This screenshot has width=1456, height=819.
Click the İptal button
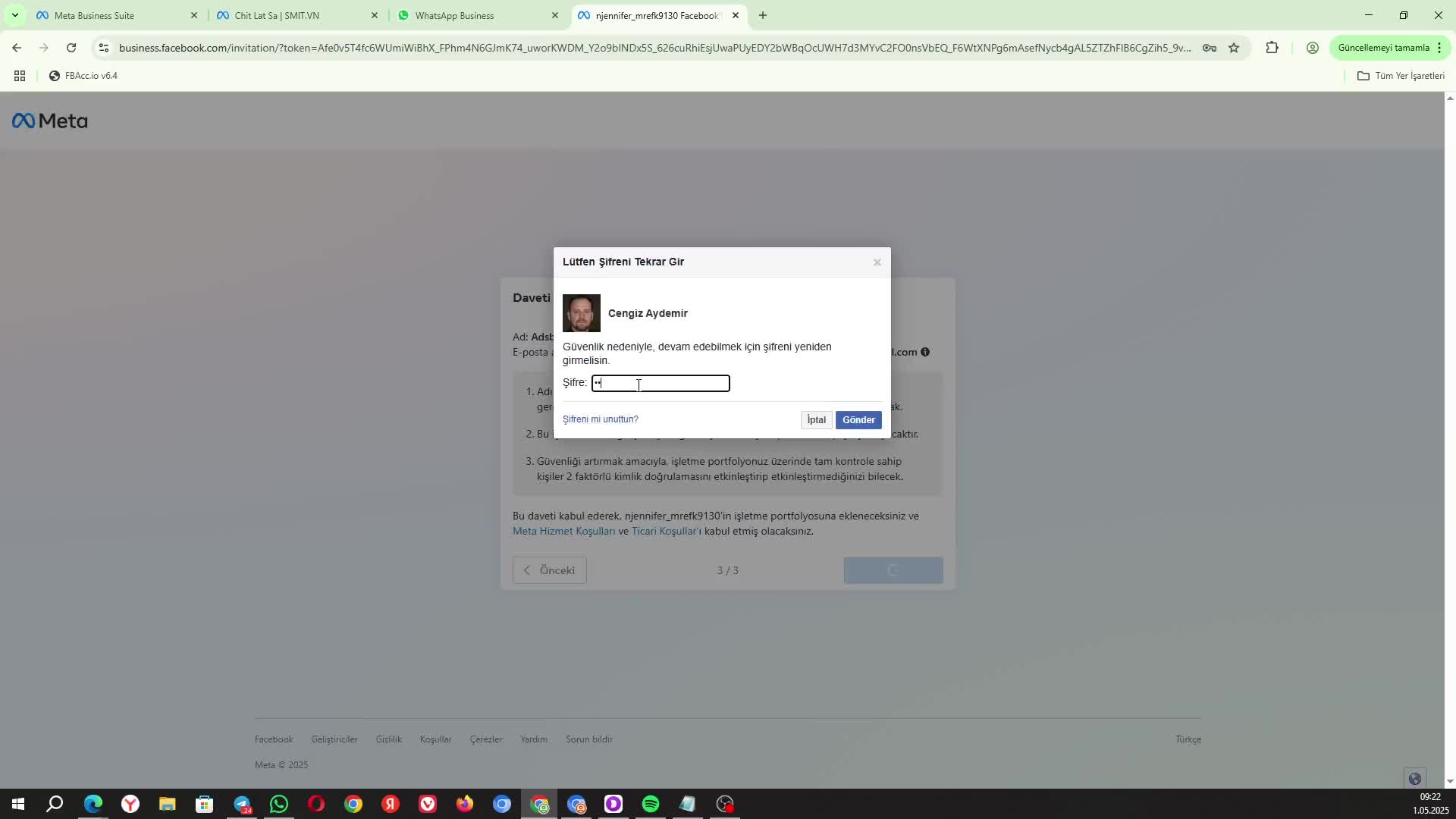816,420
